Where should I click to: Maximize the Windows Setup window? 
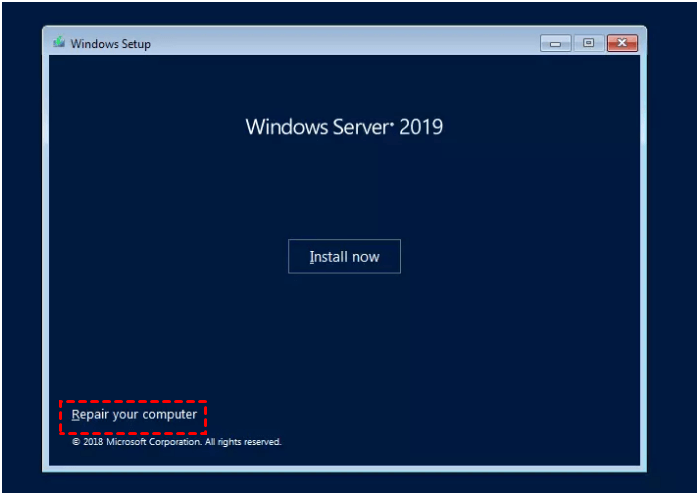pos(588,43)
